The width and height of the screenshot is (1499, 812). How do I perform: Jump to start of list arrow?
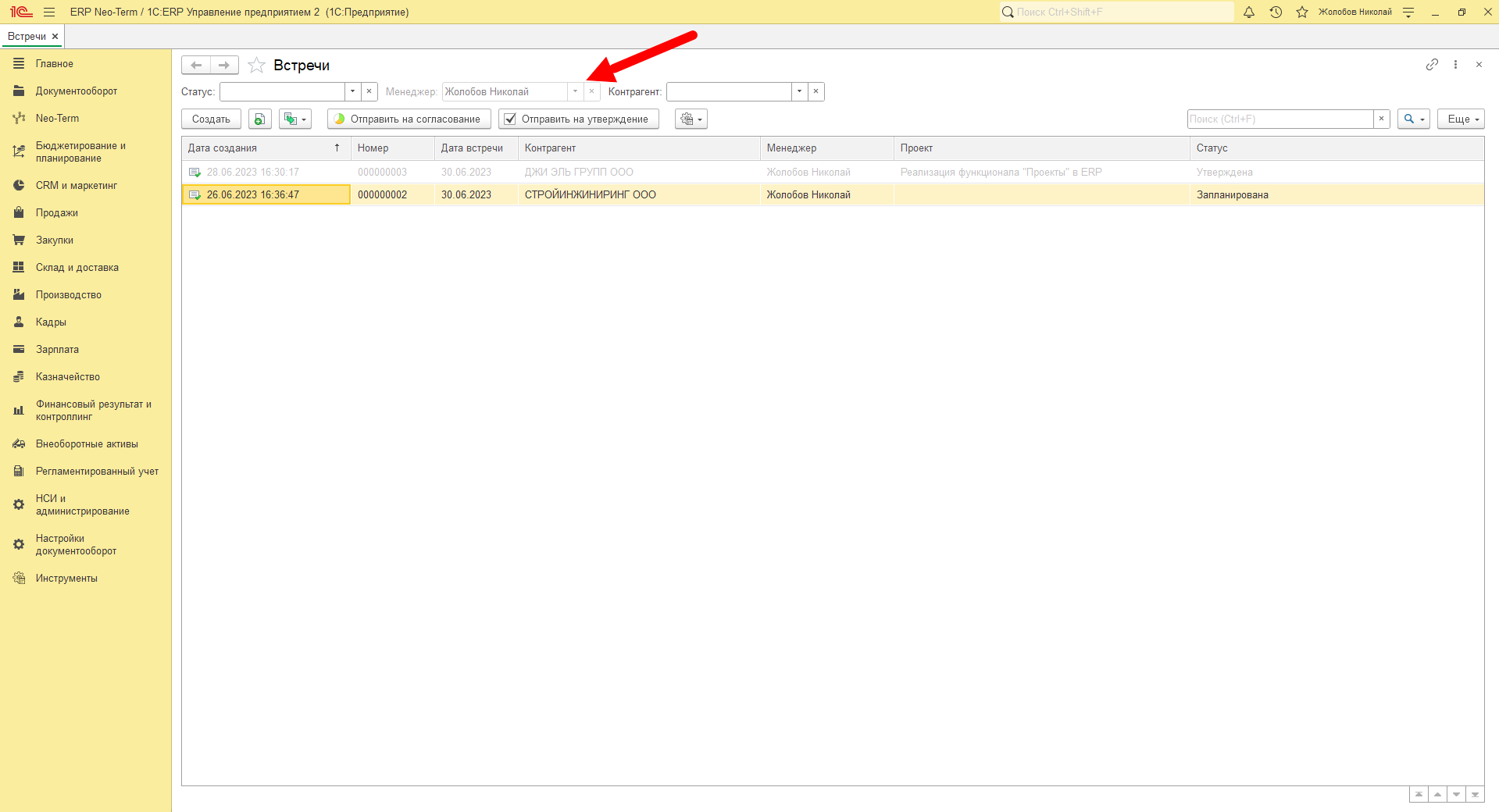coord(1419,795)
